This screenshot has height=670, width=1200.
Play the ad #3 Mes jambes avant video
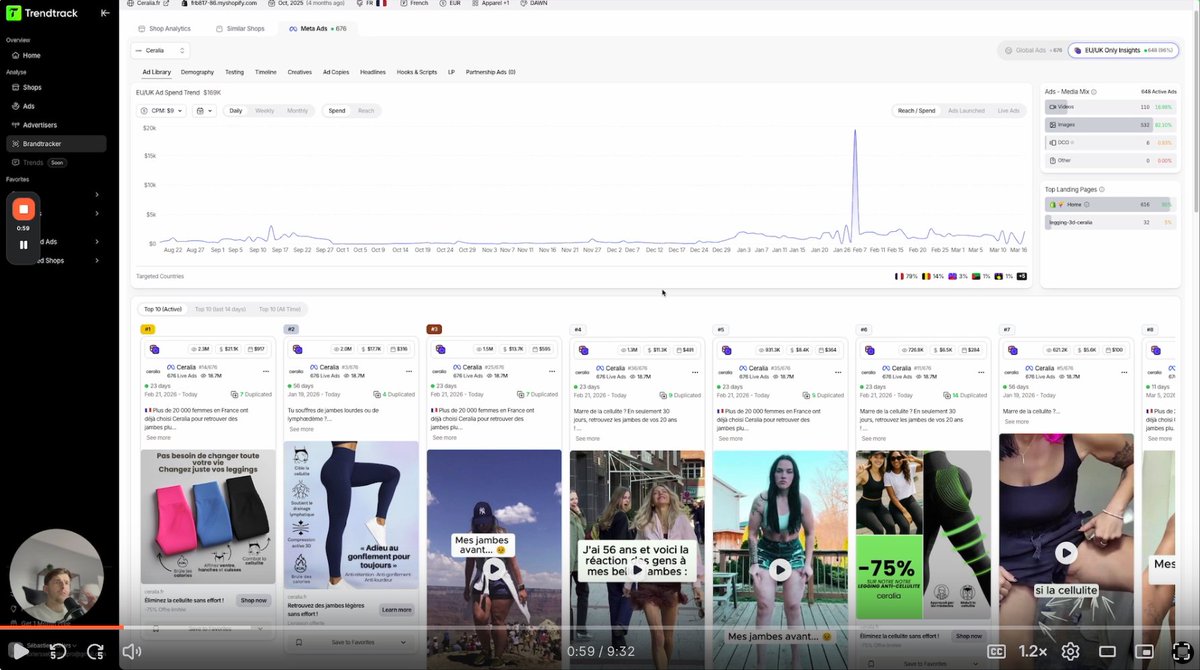[x=494, y=569]
